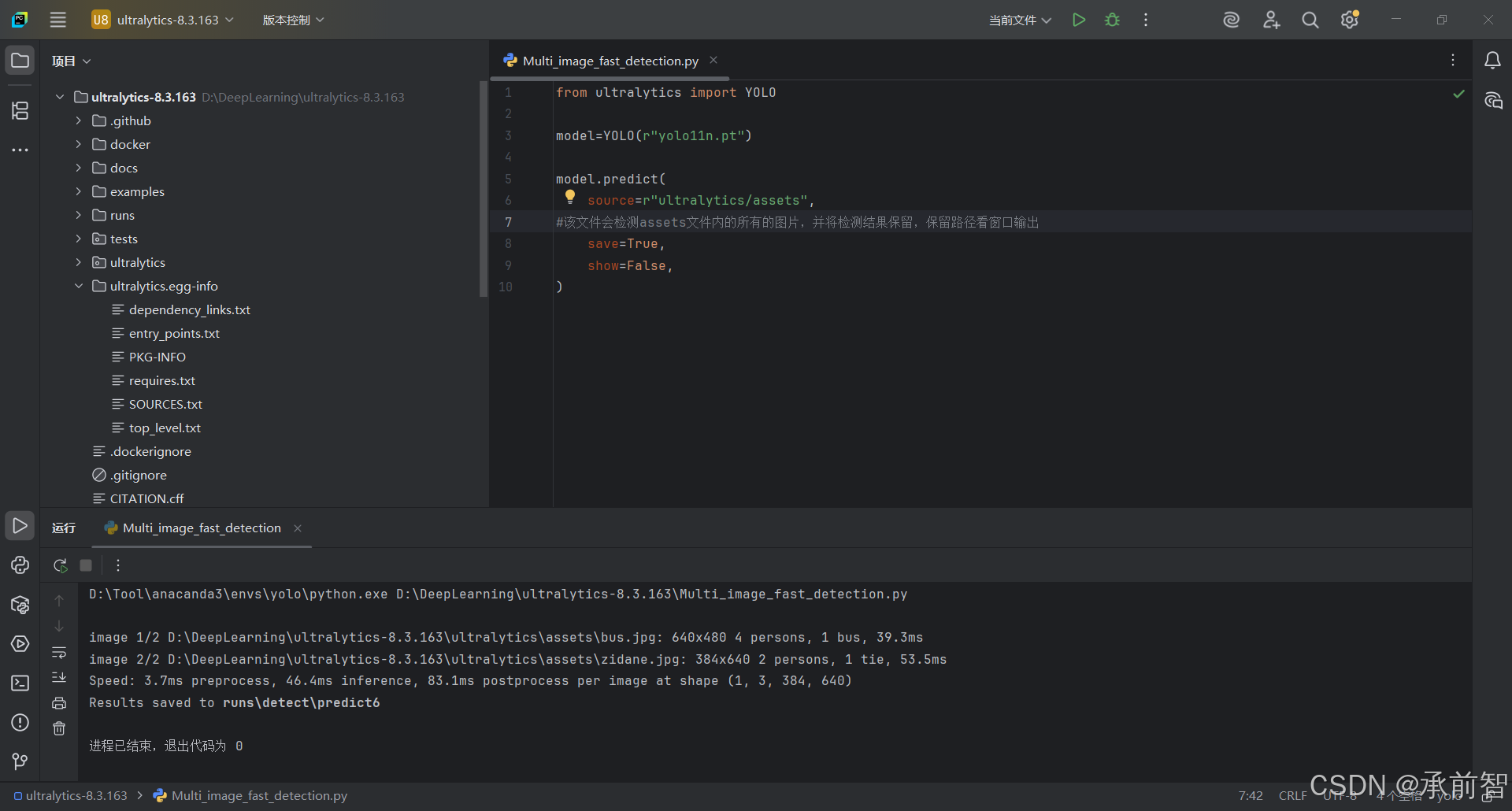Screen dimensions: 1512x811
Task: Rerun Multi_image_fast_detection script
Action: (x=60, y=565)
